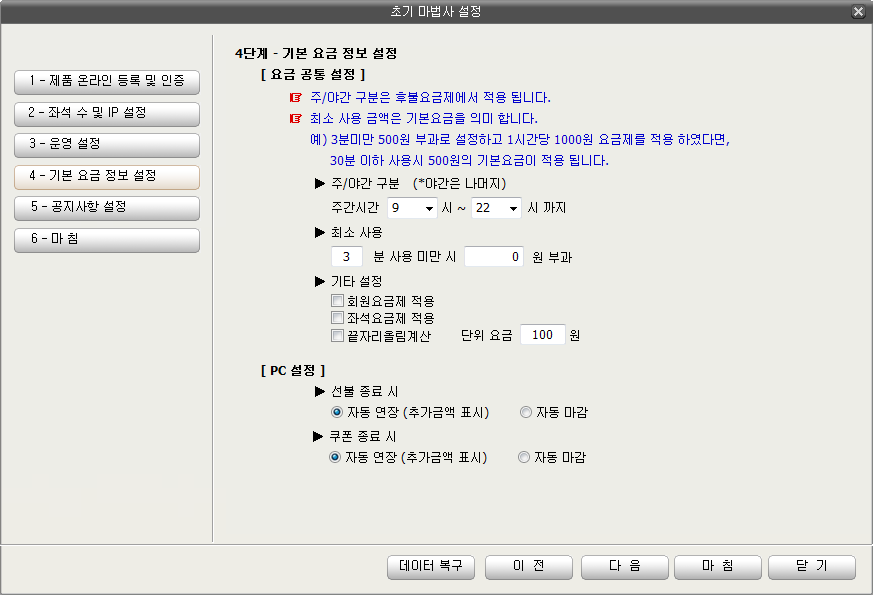Click the 단위 요금 field showing 100

pyautogui.click(x=543, y=335)
